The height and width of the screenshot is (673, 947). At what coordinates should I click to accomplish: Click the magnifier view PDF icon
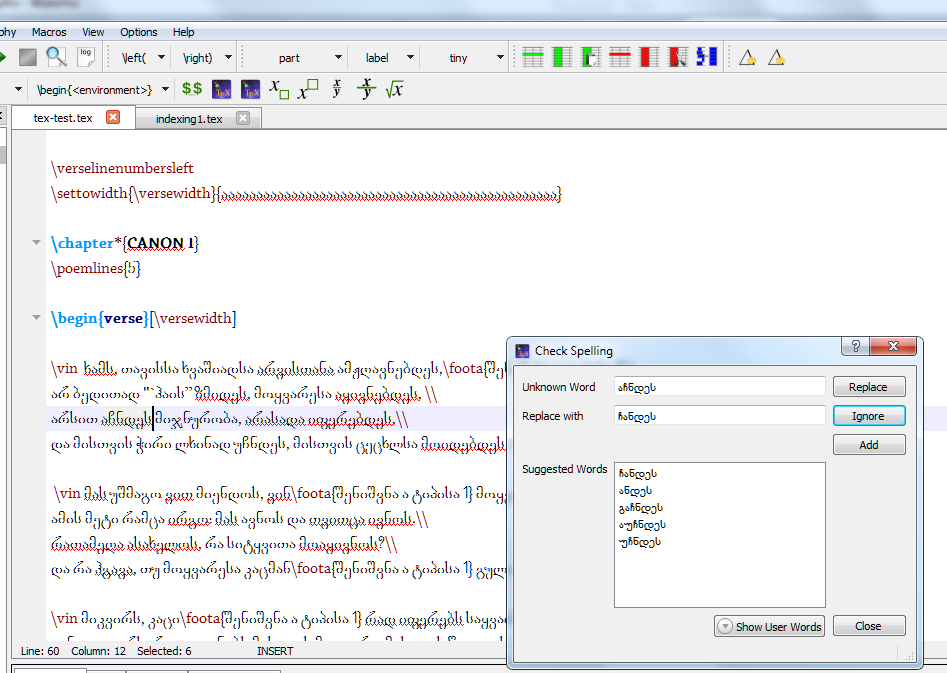[56, 57]
